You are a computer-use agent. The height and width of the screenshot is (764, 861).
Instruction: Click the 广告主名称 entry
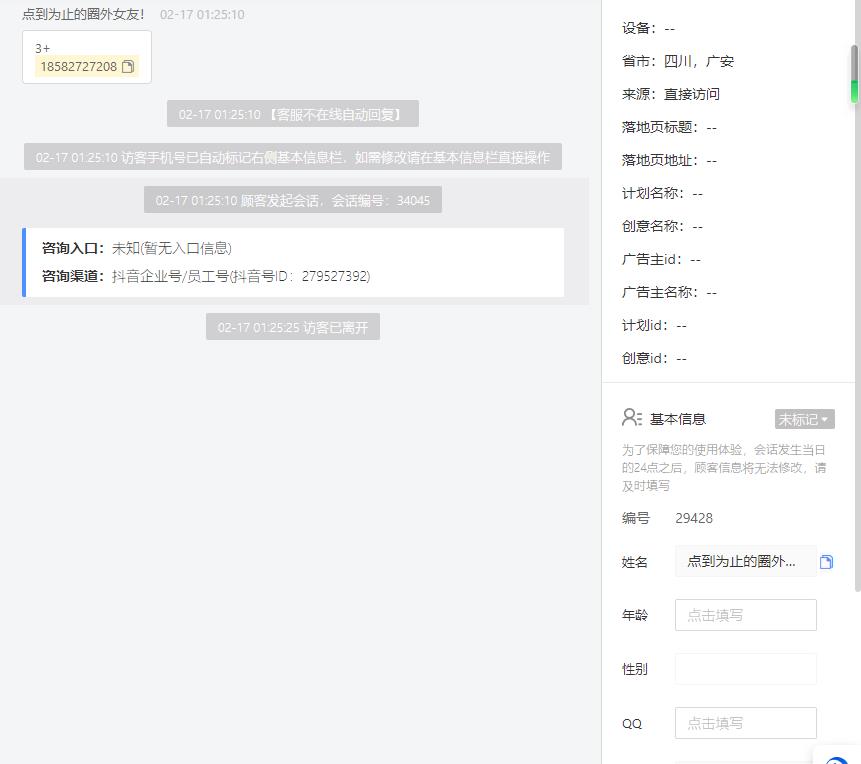pyautogui.click(x=669, y=292)
